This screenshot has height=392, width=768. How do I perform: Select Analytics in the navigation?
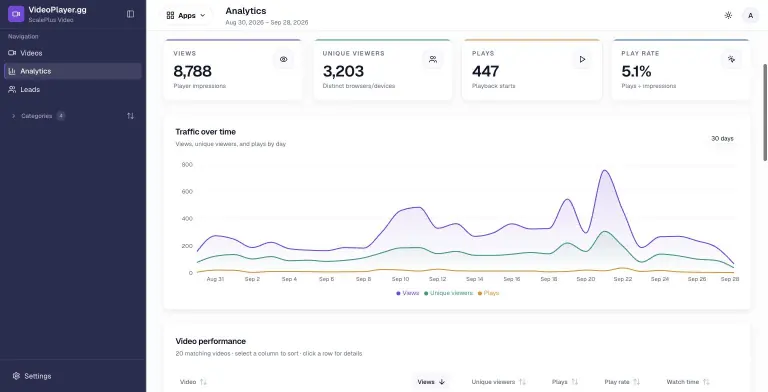click(x=72, y=71)
